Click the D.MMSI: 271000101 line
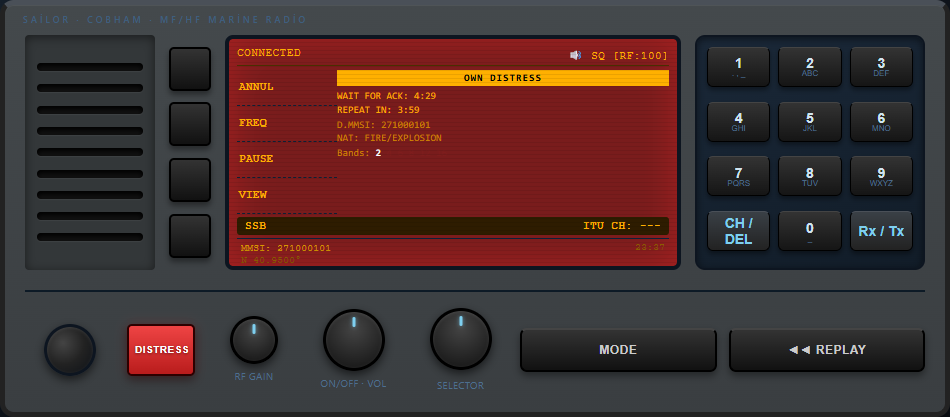This screenshot has width=950, height=417. tap(384, 125)
